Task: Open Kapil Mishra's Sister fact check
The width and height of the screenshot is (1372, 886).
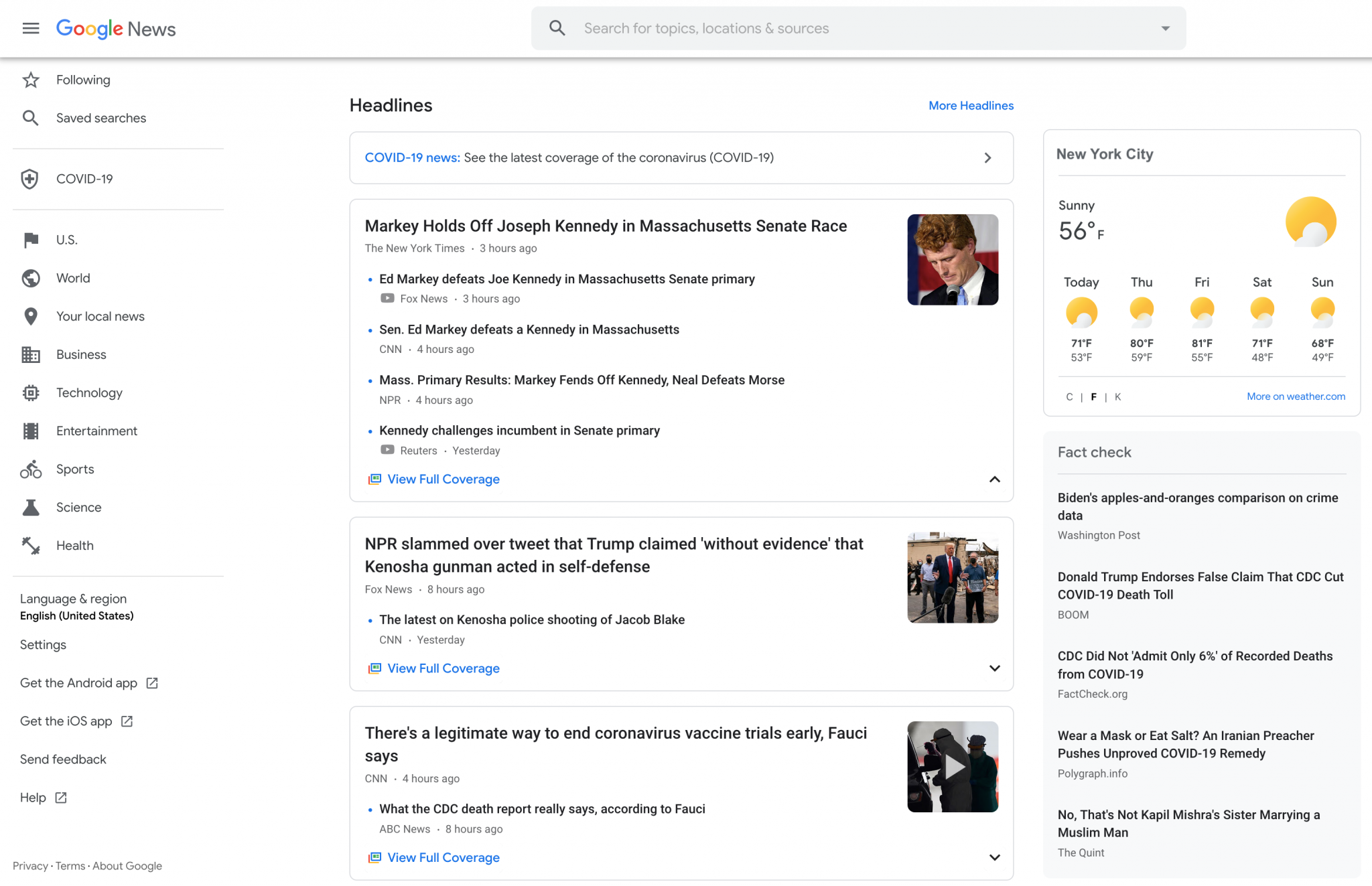Action: (x=1188, y=823)
